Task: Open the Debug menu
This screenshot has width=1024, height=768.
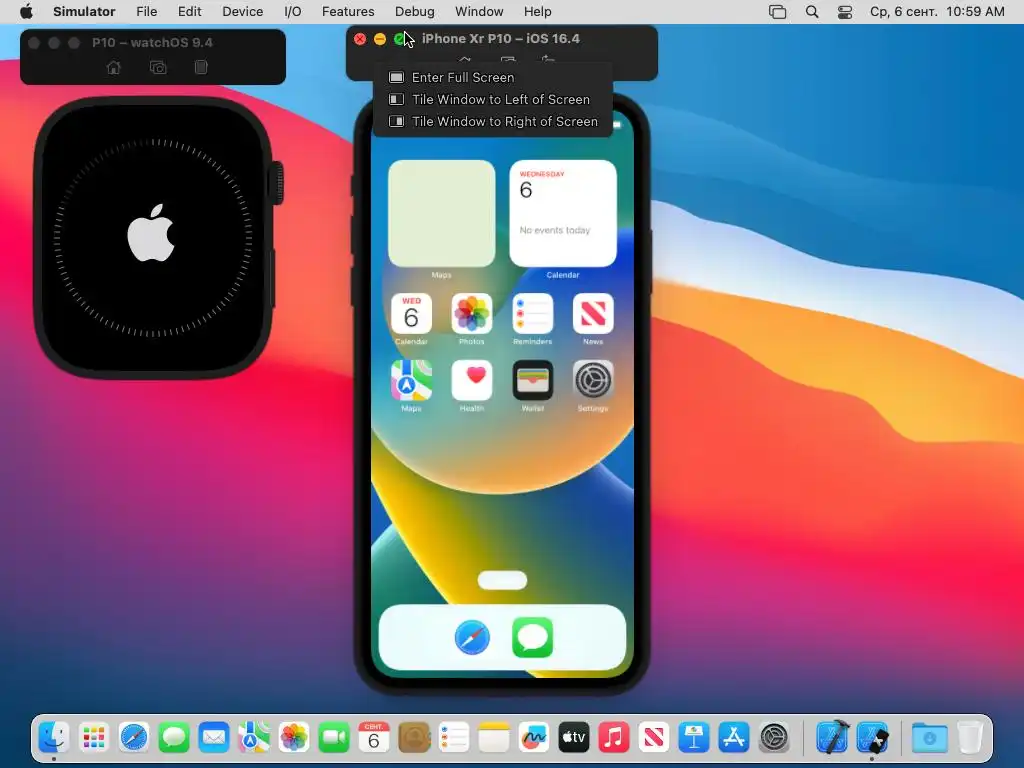Action: coord(414,11)
